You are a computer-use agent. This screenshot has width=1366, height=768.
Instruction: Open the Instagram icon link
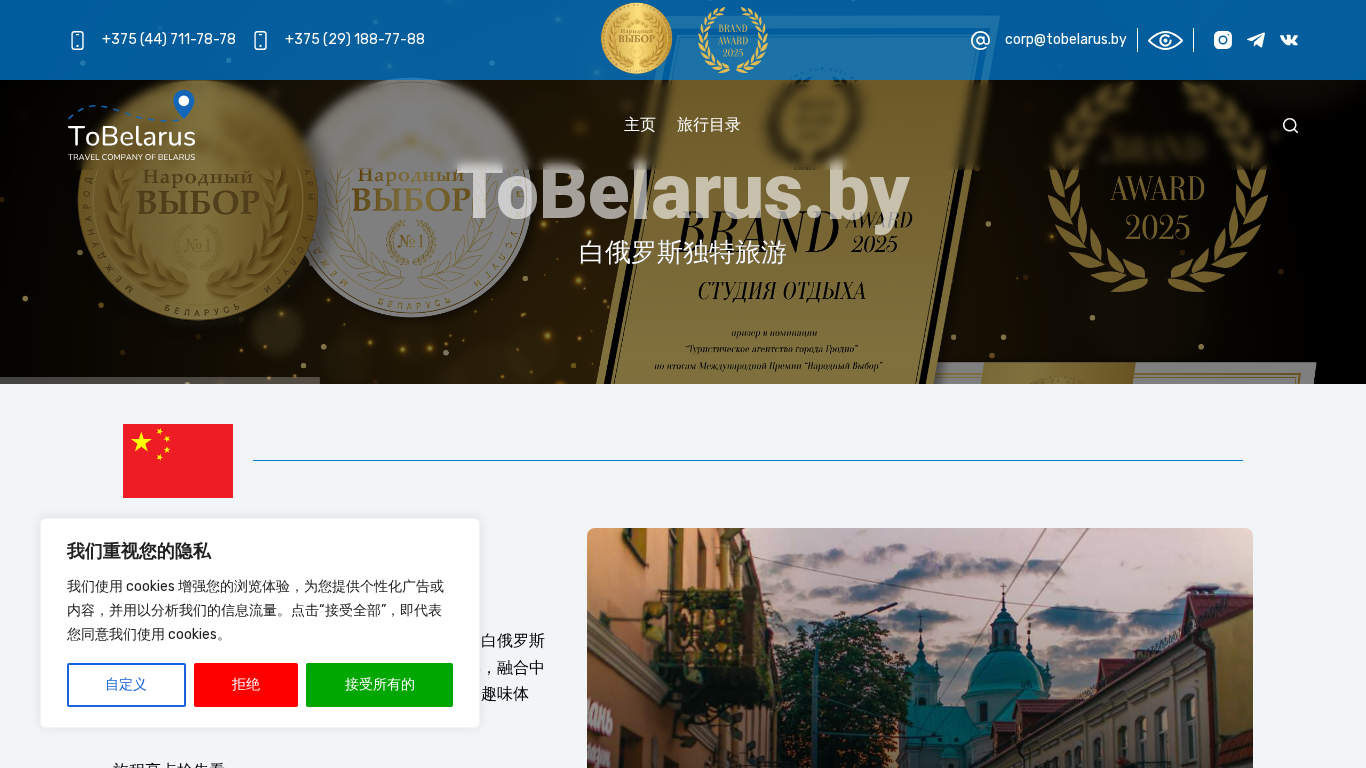click(x=1223, y=40)
